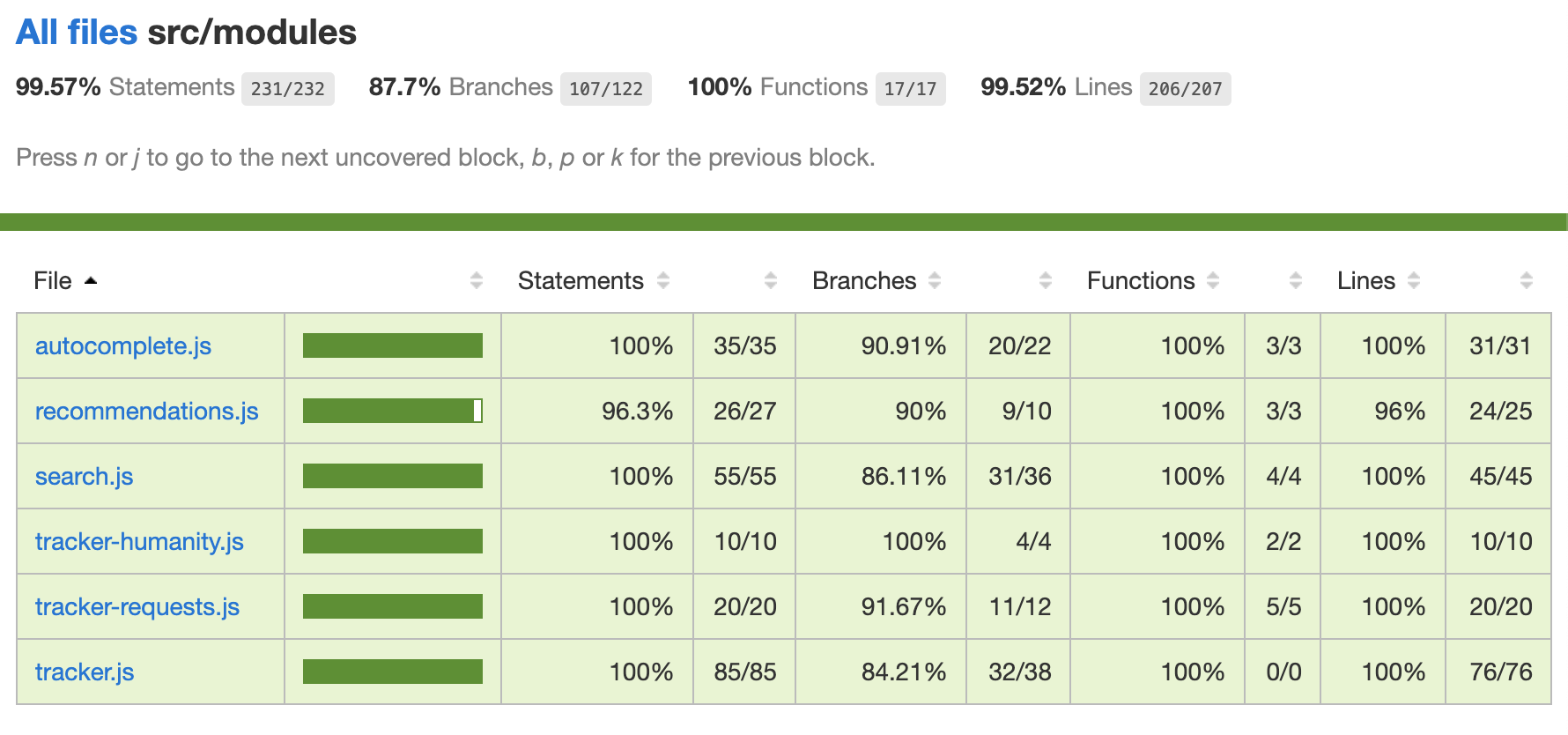Click the sort icon above the 76/76 column
The width and height of the screenshot is (1568, 735).
pos(1527,281)
